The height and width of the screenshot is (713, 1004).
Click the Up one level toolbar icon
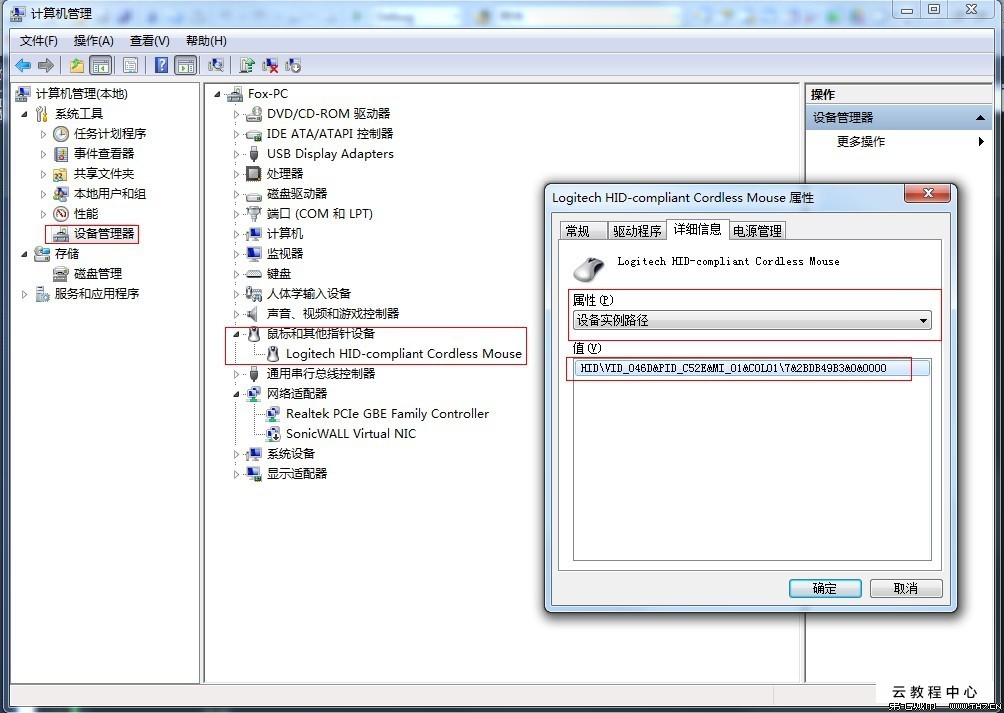point(77,65)
